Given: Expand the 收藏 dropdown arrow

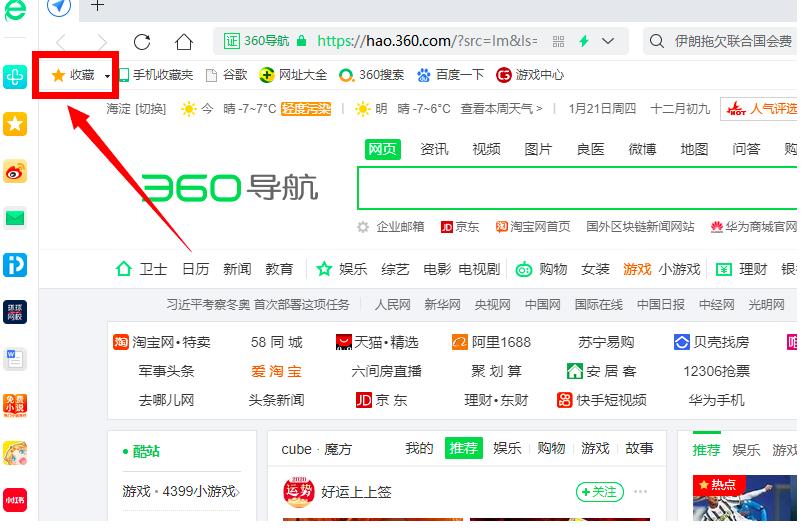Looking at the screenshot, I should (107, 76).
